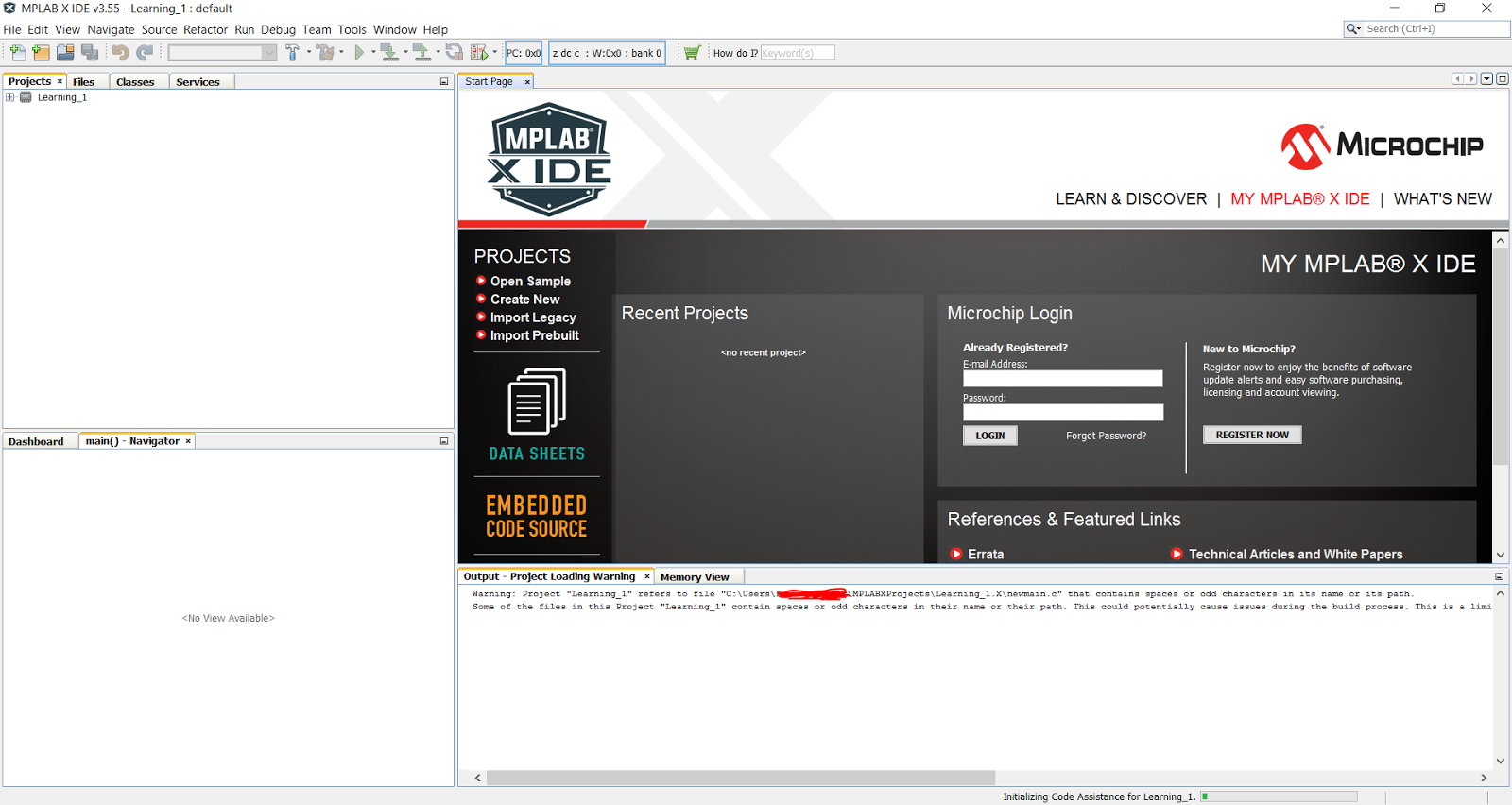Open the project configuration combo box
The width and height of the screenshot is (1512, 805).
(222, 53)
